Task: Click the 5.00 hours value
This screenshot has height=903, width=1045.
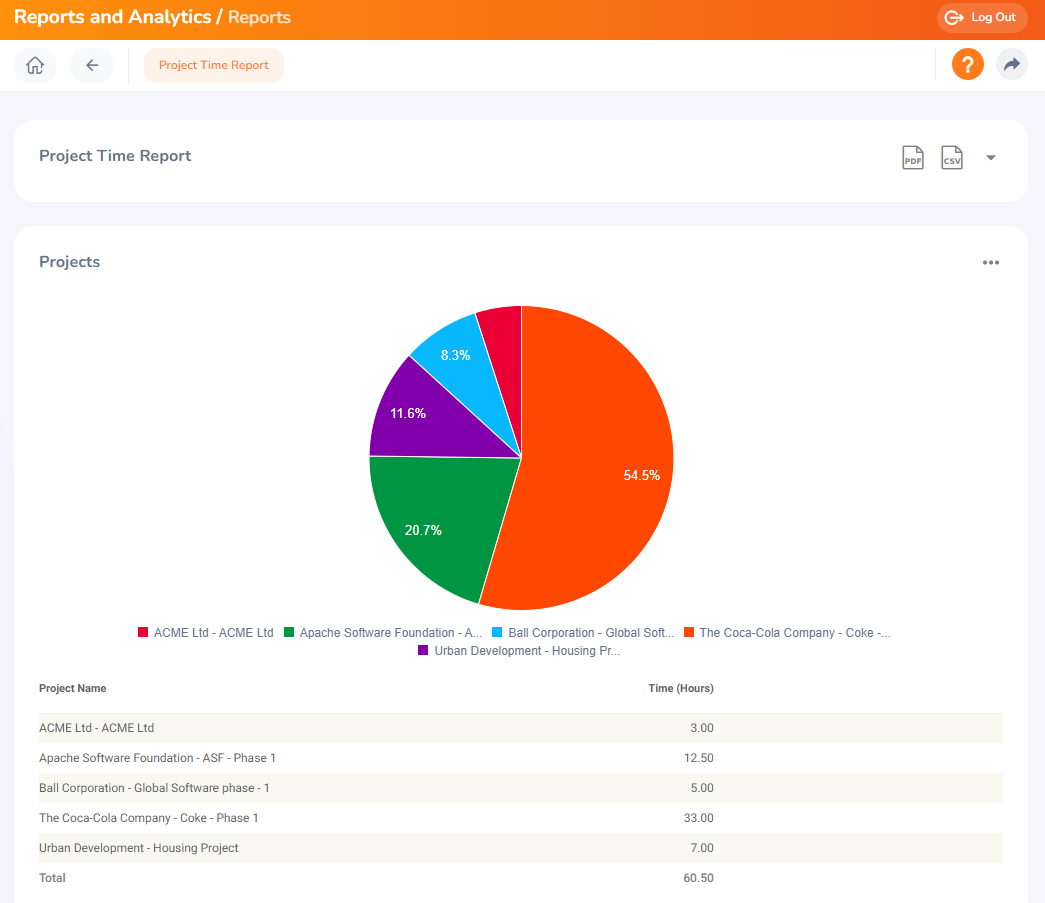Action: [x=702, y=788]
